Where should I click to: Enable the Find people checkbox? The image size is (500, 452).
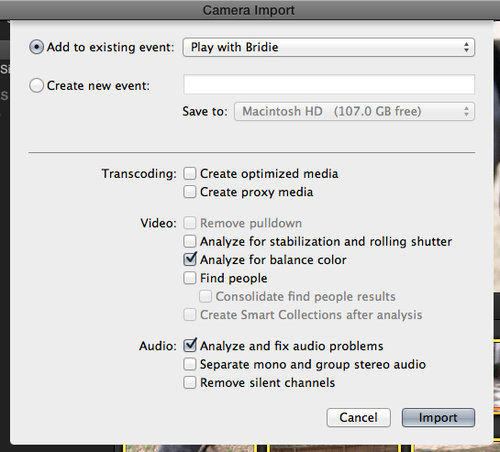pyautogui.click(x=190, y=278)
